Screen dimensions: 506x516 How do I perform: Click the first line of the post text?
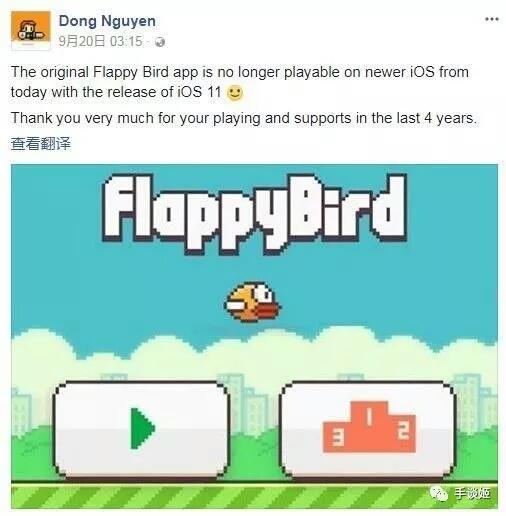point(240,72)
